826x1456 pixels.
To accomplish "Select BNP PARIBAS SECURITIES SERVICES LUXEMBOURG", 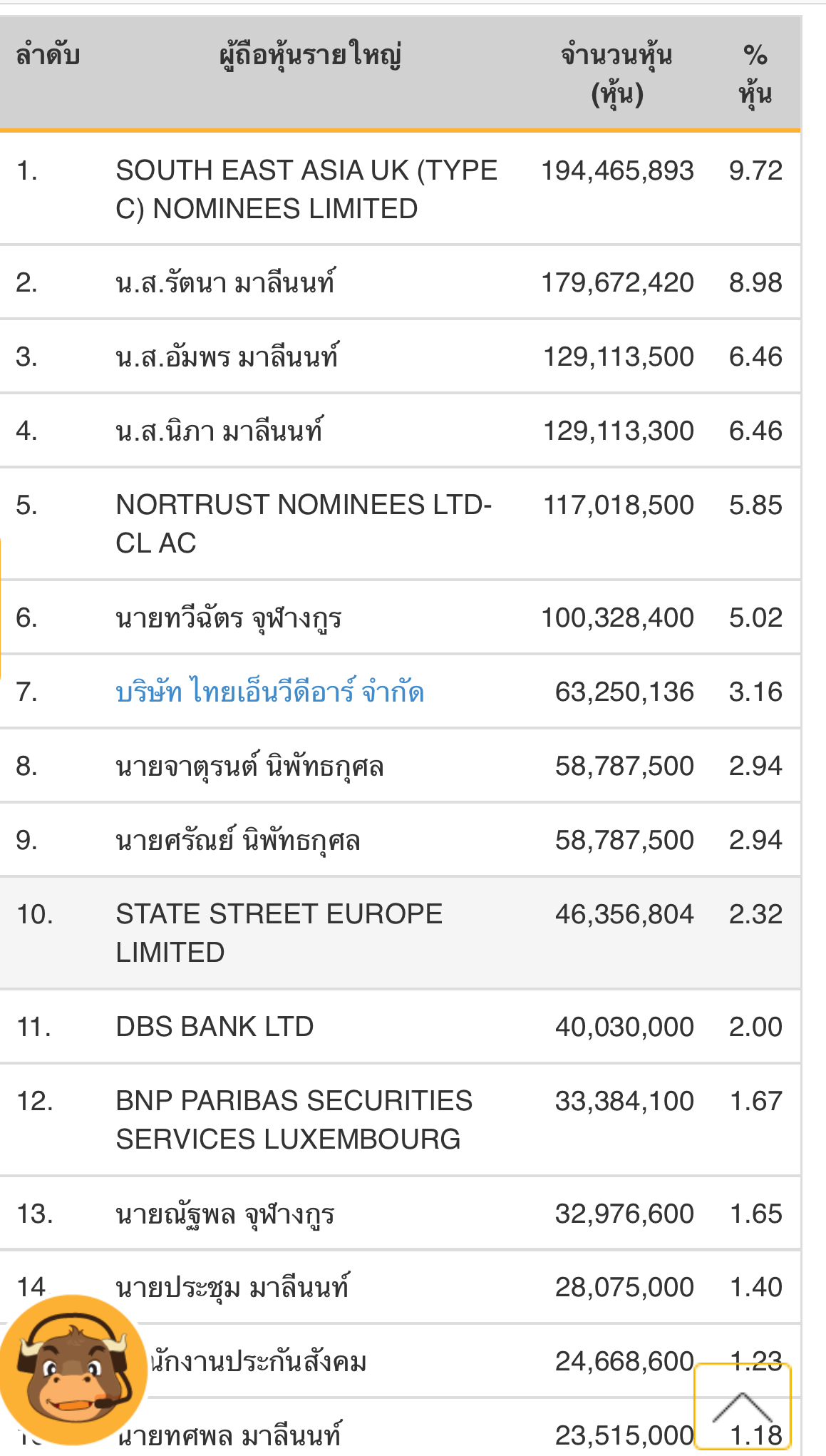I will tap(294, 1119).
